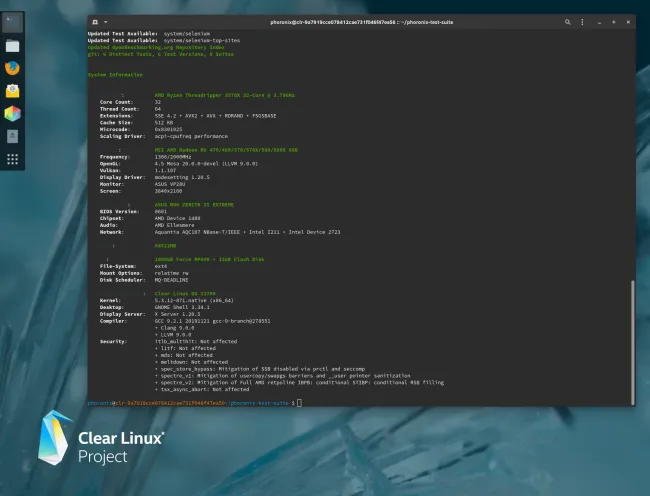
Task: Click the 'X Server 1.20.5' value
Action: (x=177, y=314)
